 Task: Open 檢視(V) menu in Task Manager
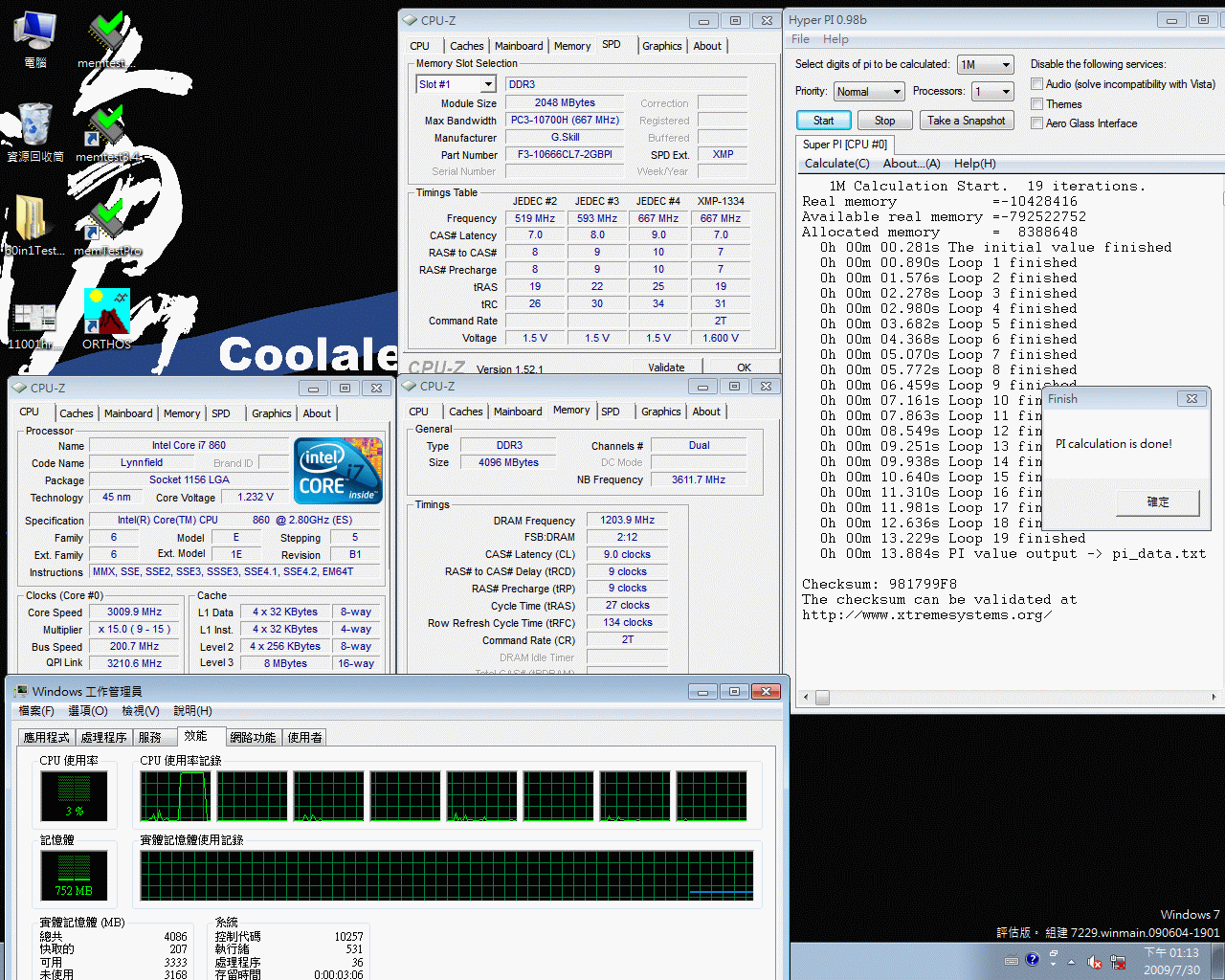point(141,711)
